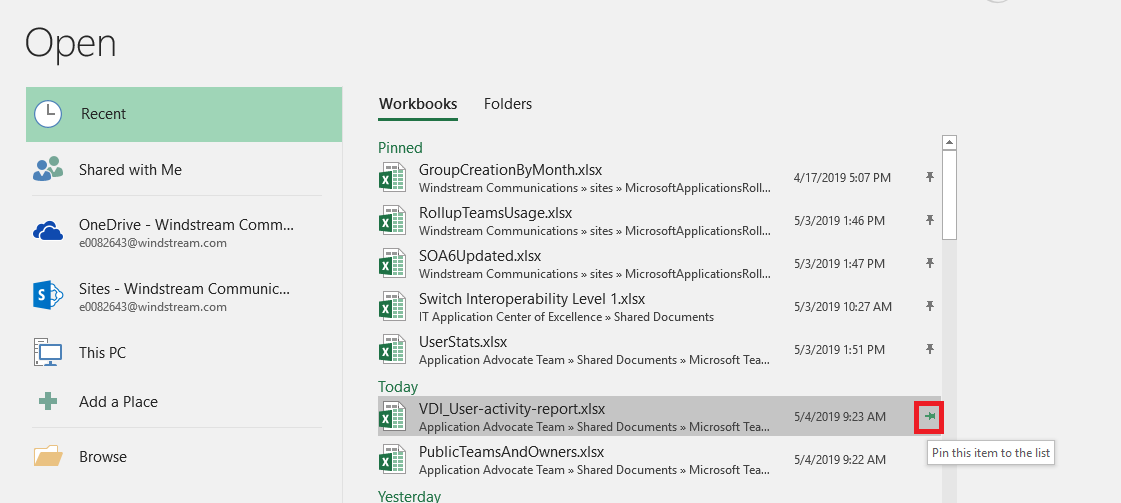Select This PC label
1121x503 pixels.
tap(102, 352)
